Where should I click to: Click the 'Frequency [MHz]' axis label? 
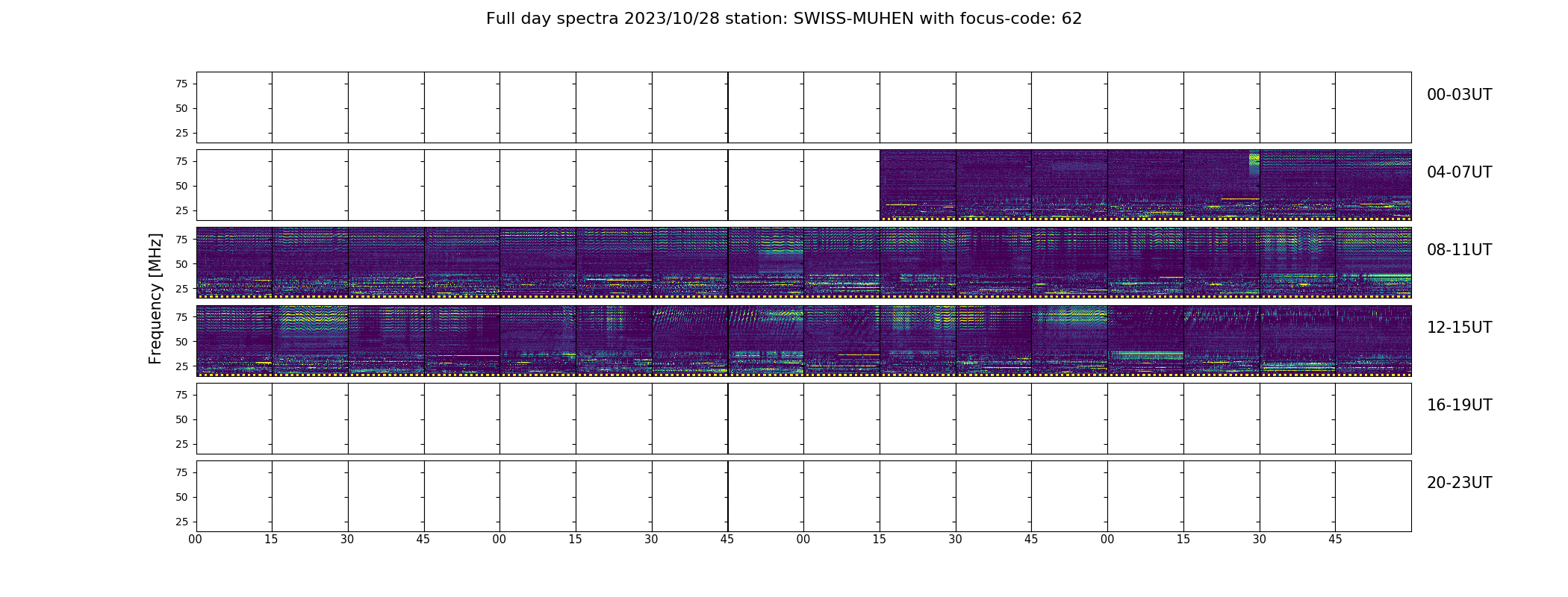[x=155, y=298]
